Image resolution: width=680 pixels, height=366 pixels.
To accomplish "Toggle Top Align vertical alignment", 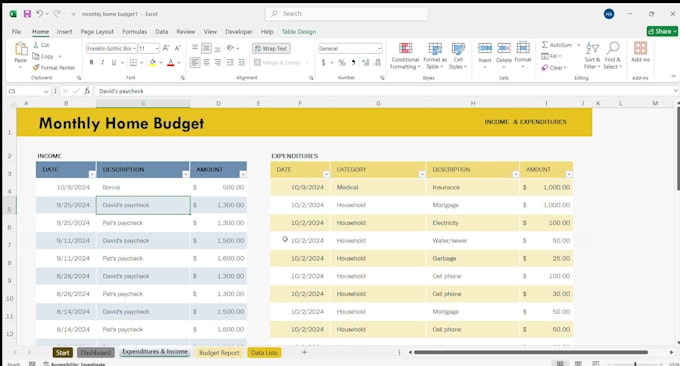I will pos(195,48).
